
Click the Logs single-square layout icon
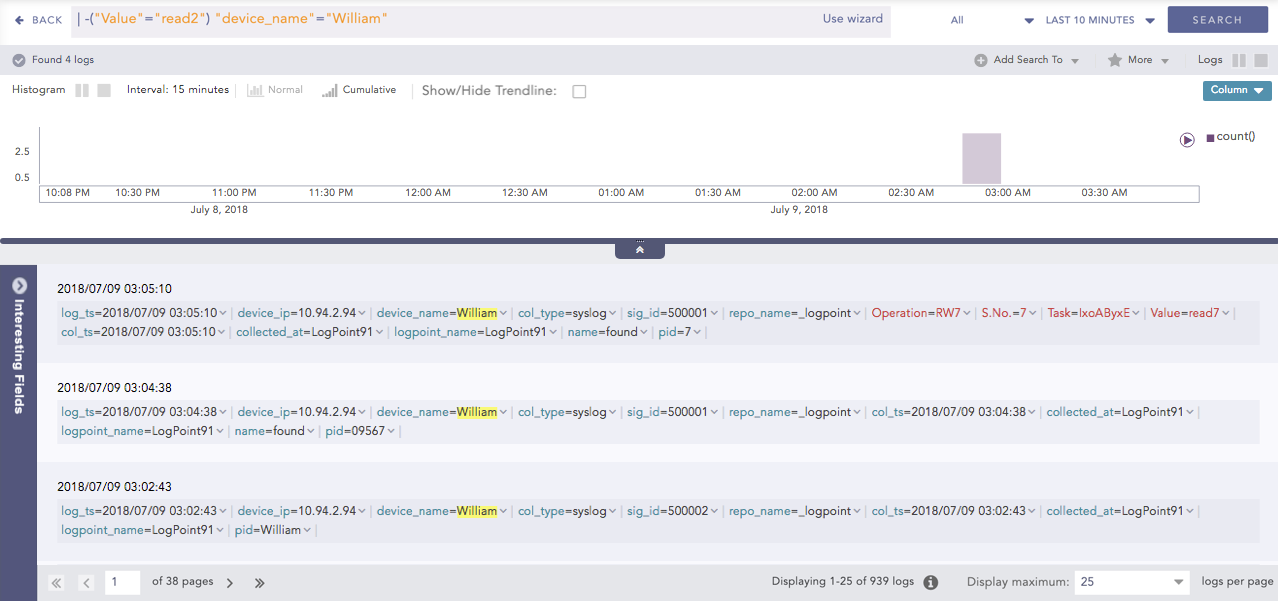click(x=1261, y=60)
